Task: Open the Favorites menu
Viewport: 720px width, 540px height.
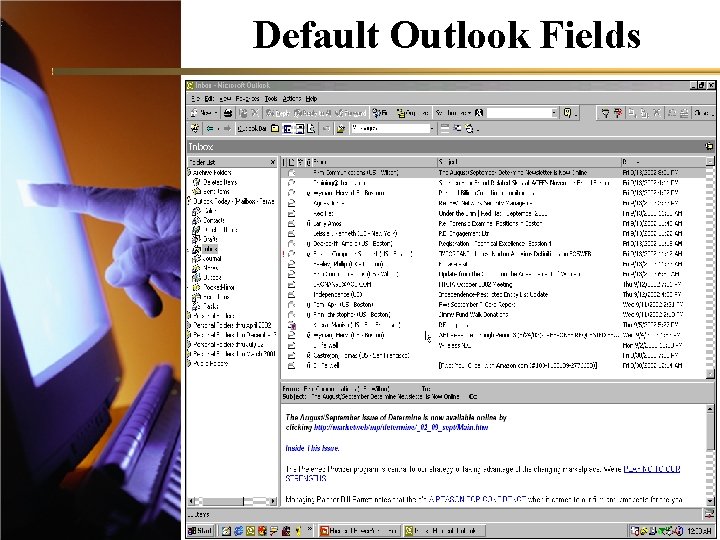Action: click(248, 99)
